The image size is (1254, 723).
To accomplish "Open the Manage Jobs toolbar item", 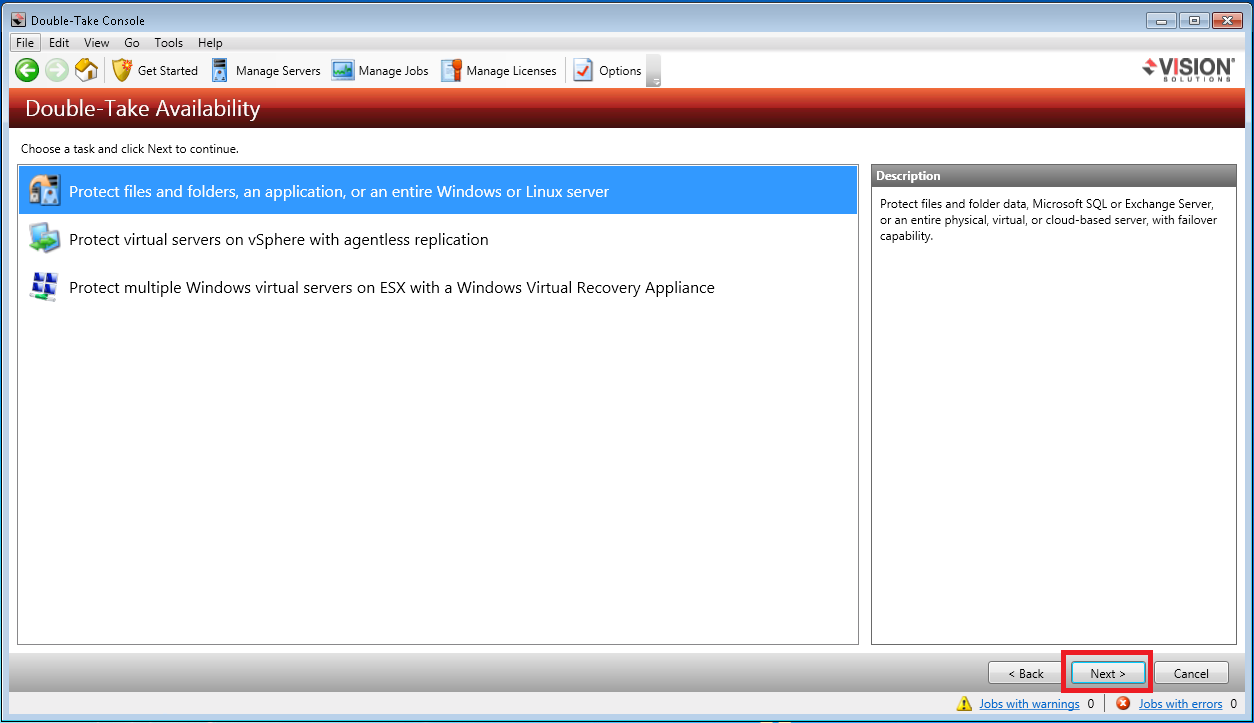I will click(380, 70).
